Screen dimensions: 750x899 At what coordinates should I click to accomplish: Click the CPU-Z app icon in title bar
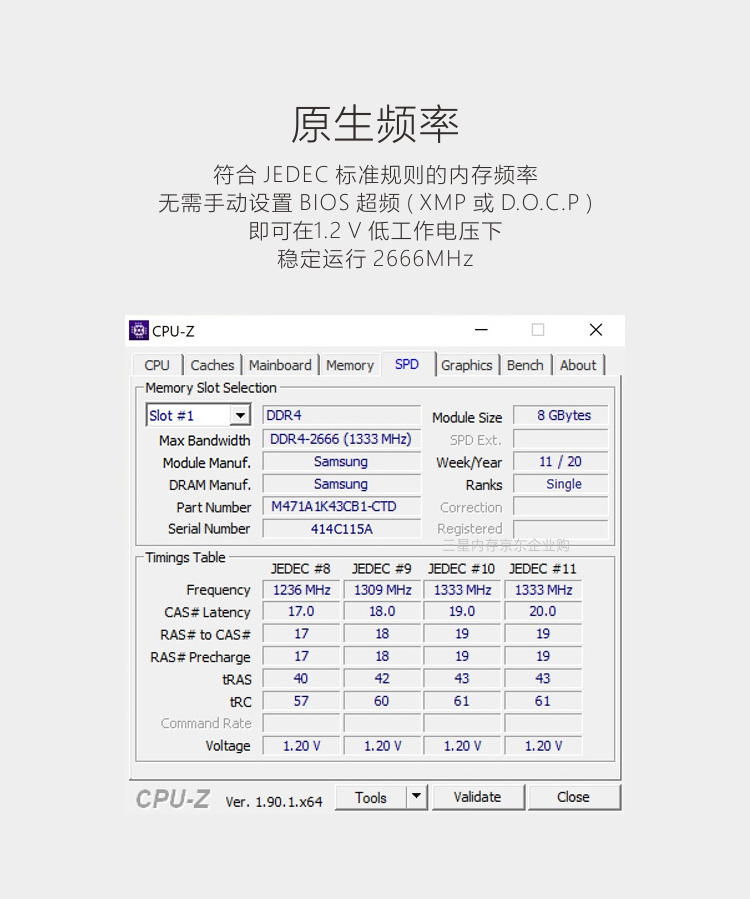(x=139, y=331)
